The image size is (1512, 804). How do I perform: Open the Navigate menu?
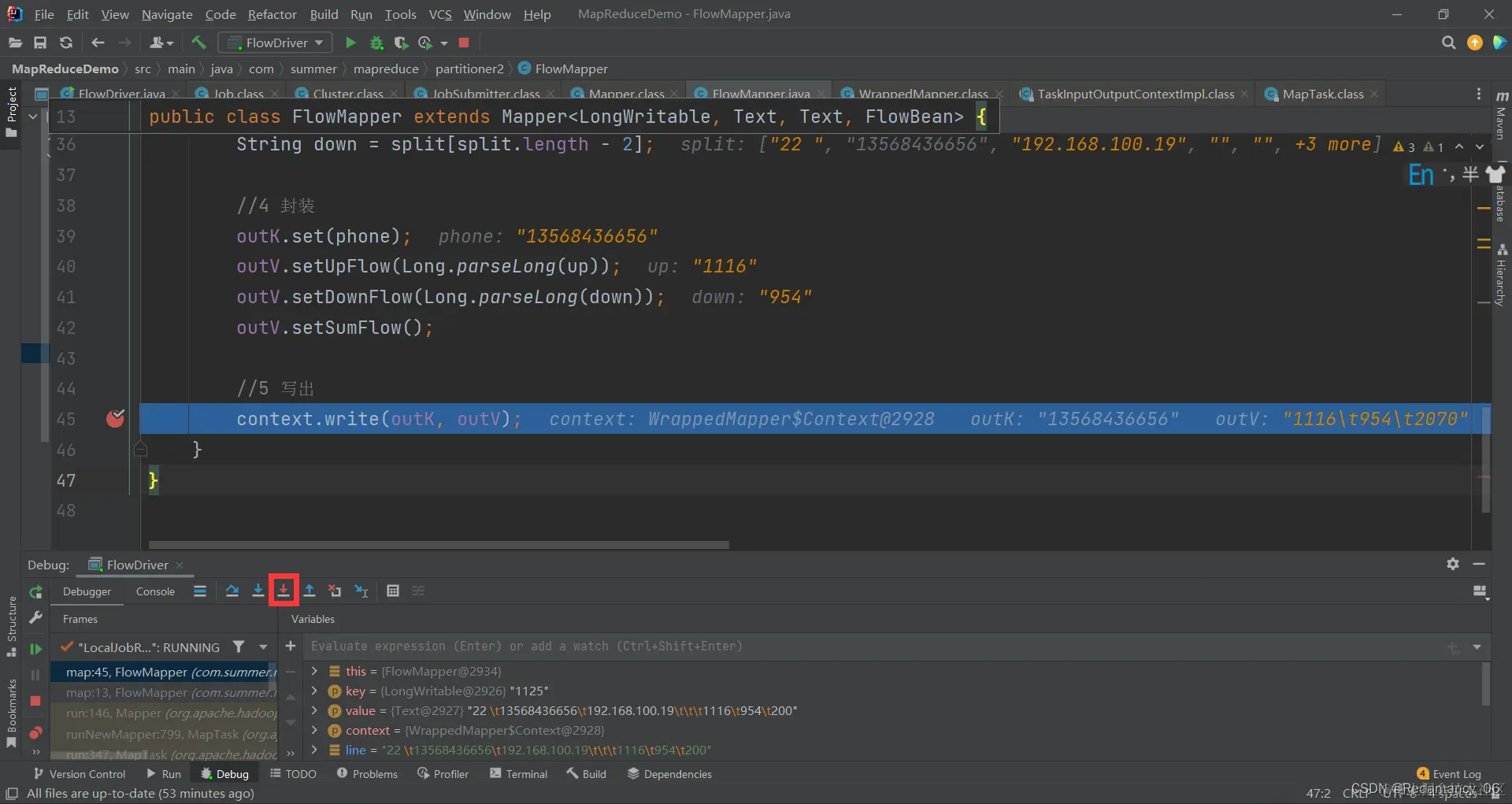[x=167, y=14]
